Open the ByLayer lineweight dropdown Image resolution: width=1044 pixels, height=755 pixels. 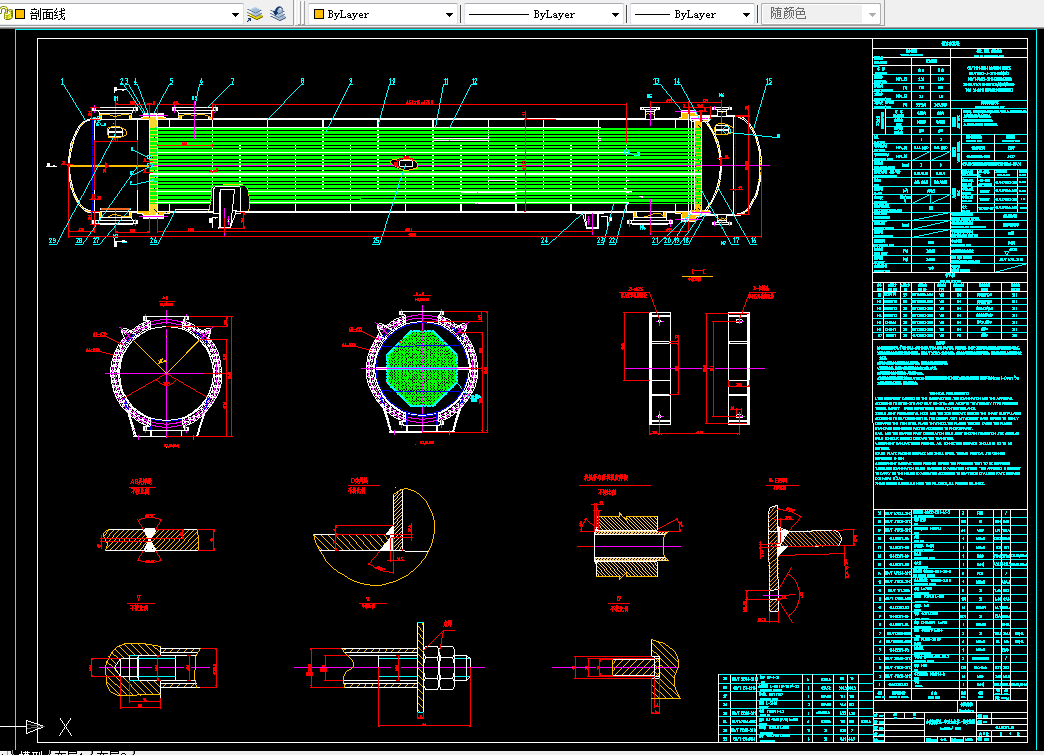click(692, 14)
